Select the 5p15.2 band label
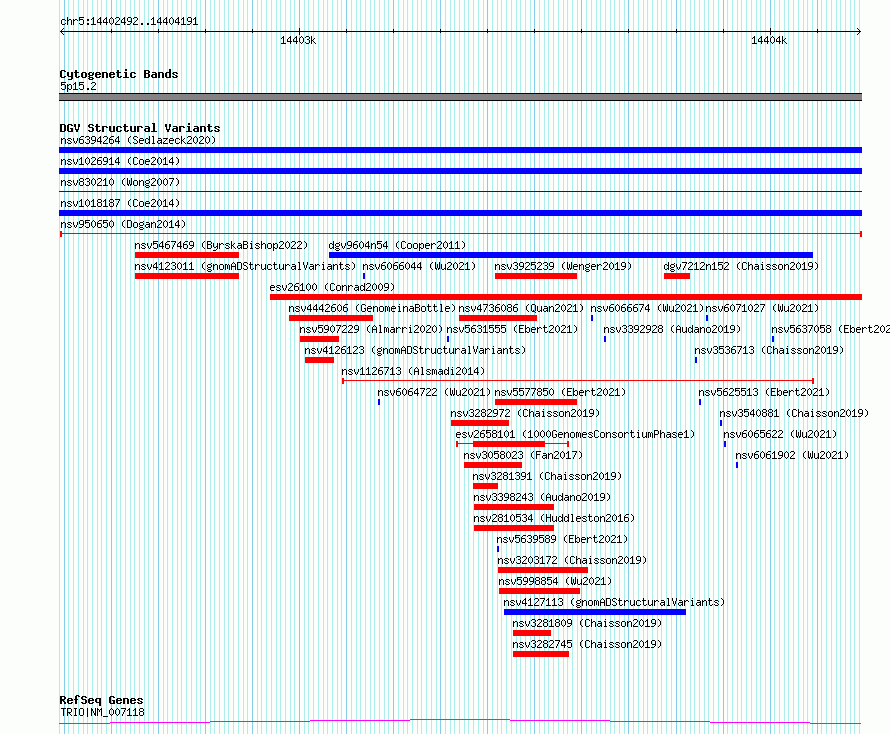 (x=78, y=86)
